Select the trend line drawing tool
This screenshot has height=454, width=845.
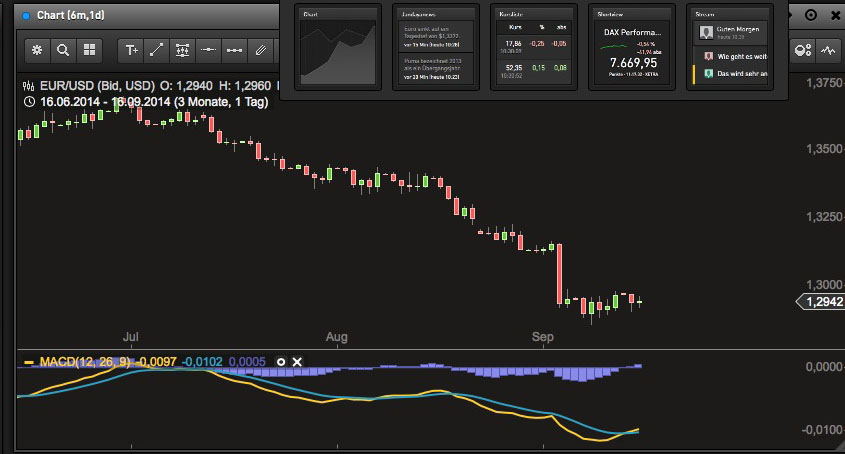[156, 51]
